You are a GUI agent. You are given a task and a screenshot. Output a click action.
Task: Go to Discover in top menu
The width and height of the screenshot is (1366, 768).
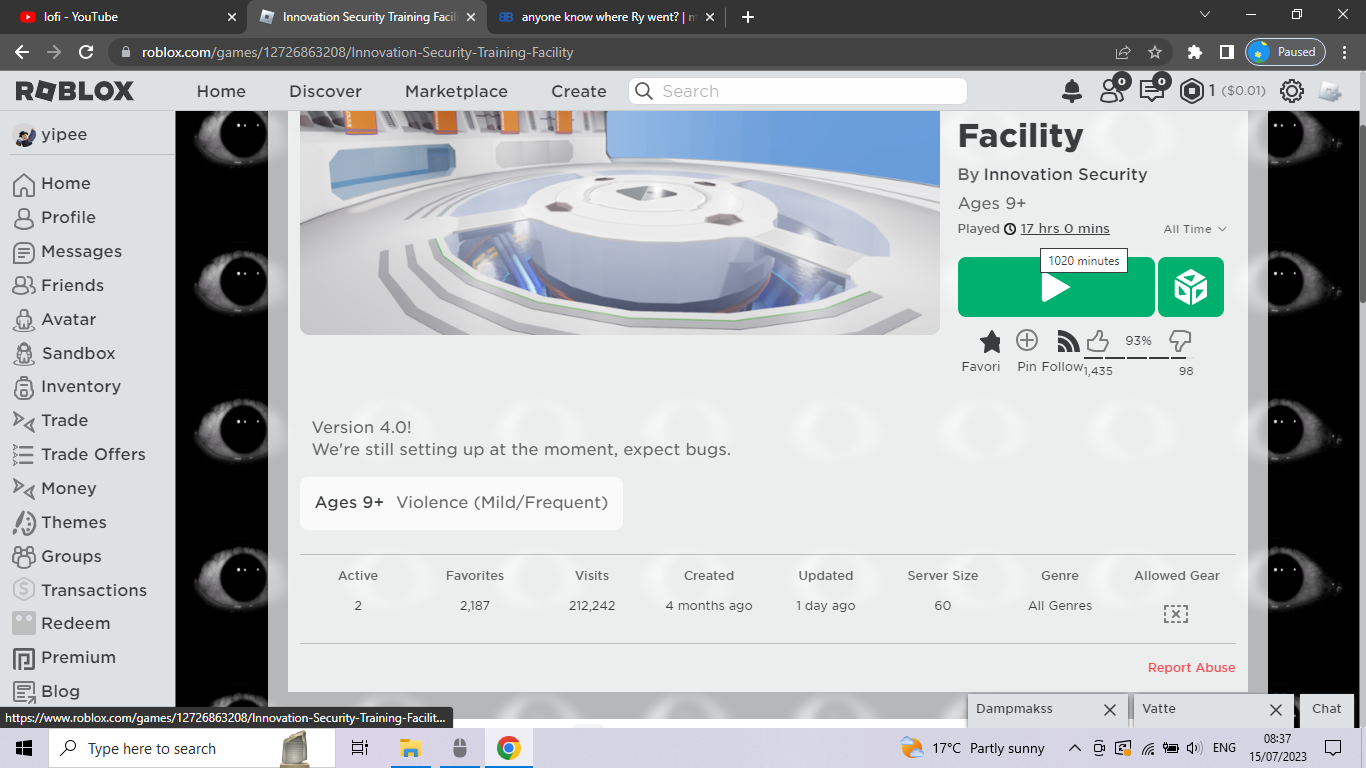tap(325, 91)
